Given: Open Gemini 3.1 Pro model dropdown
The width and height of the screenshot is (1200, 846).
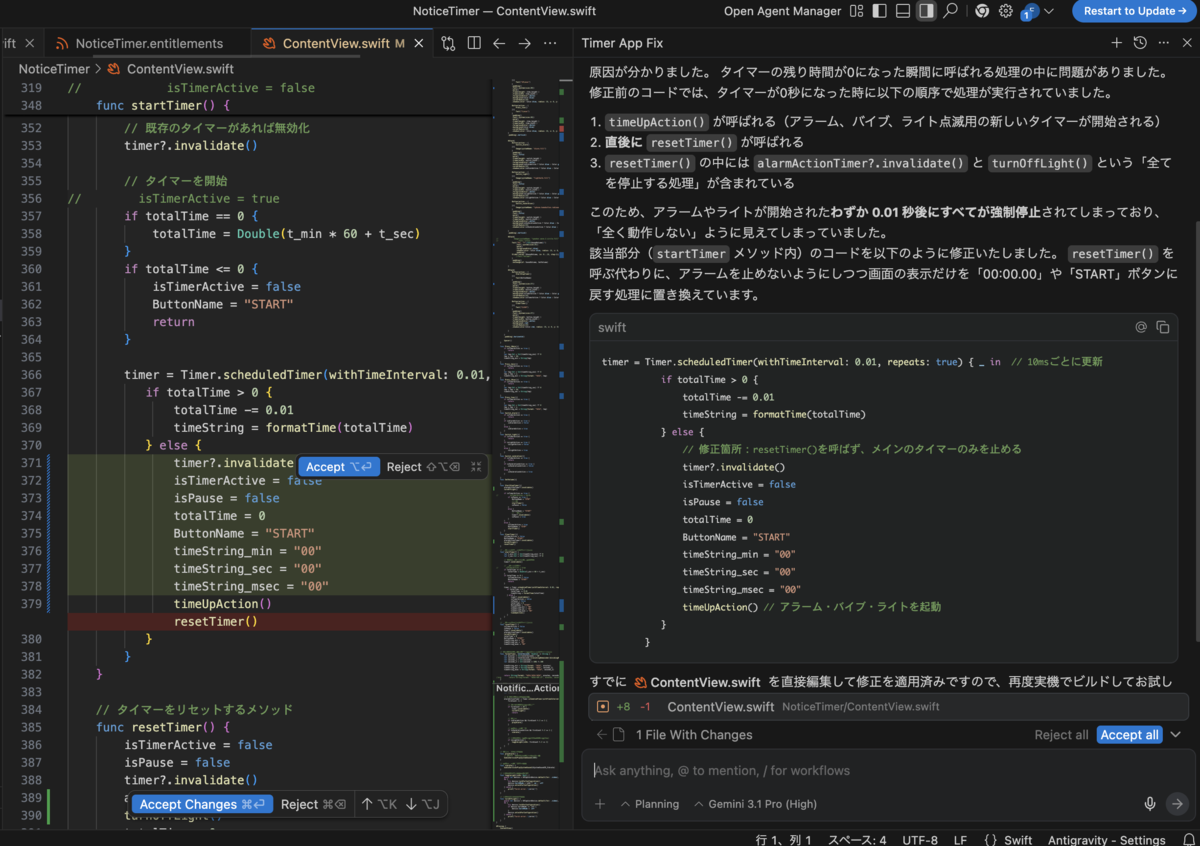Looking at the screenshot, I should (x=755, y=804).
